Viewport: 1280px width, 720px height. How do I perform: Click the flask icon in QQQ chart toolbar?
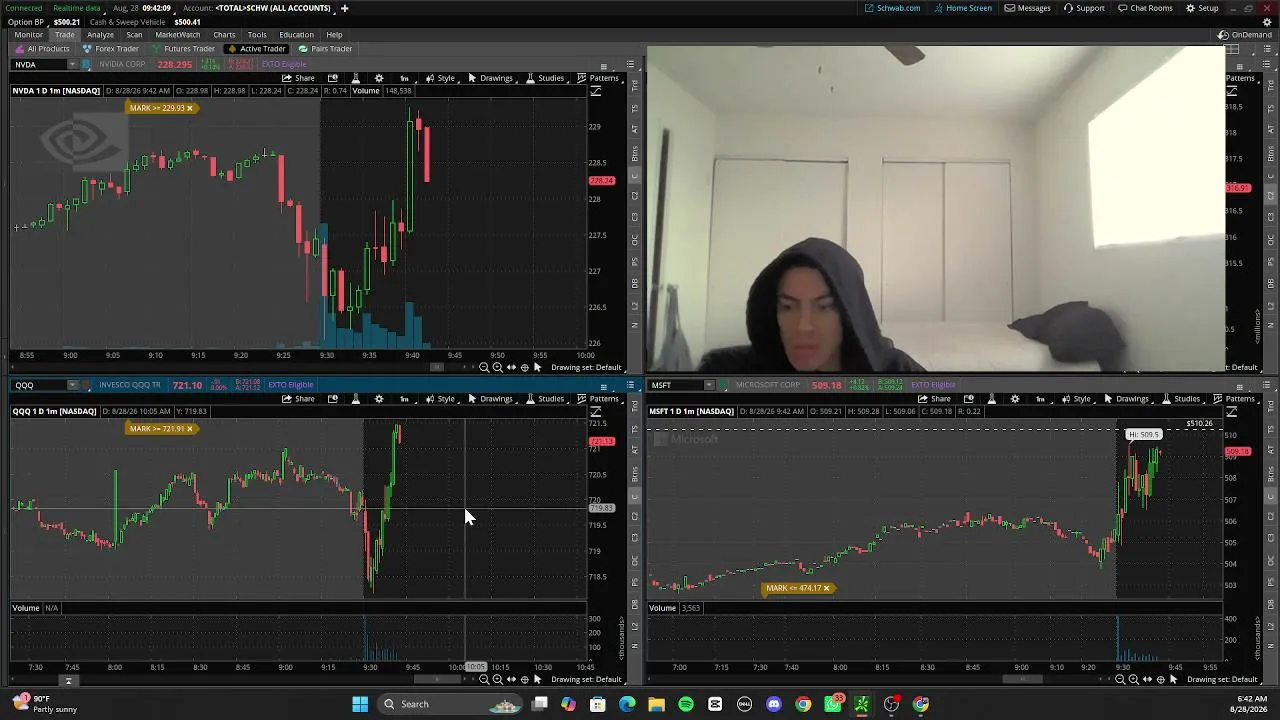click(x=355, y=399)
